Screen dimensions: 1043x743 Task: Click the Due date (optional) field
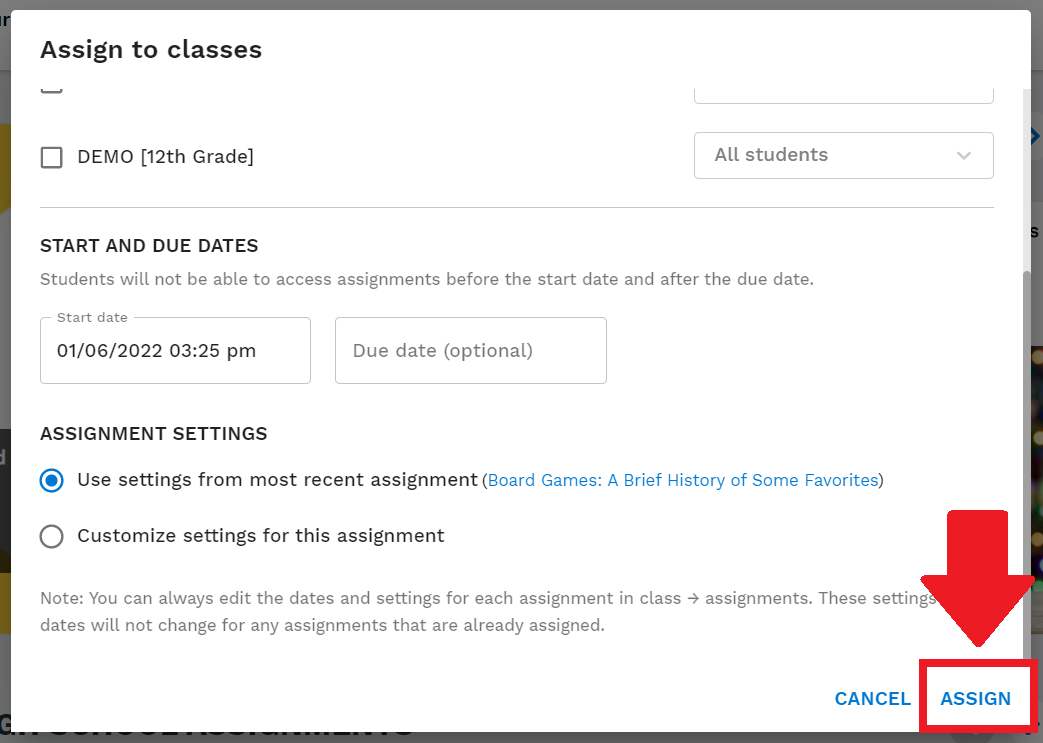[x=470, y=350]
